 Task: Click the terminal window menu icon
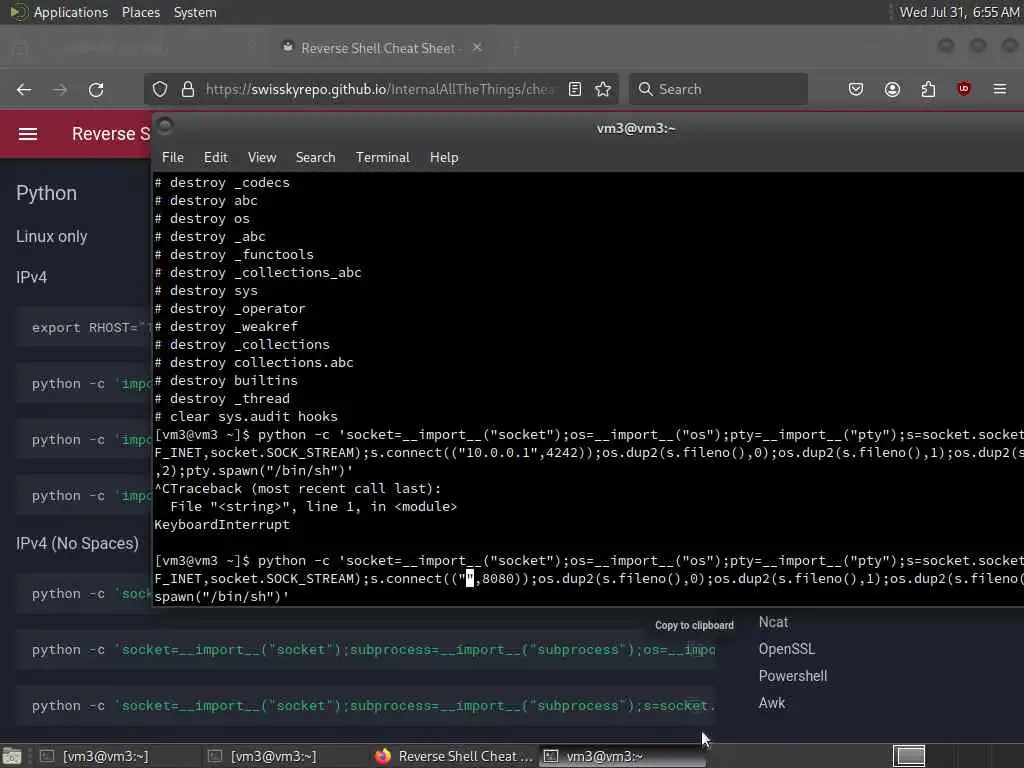coord(165,125)
